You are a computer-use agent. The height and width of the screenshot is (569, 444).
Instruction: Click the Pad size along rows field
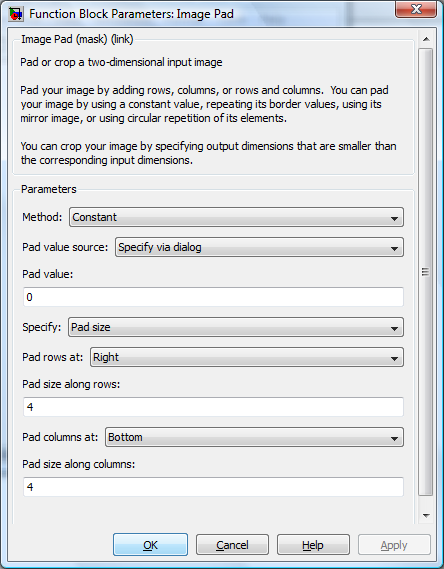tap(213, 407)
